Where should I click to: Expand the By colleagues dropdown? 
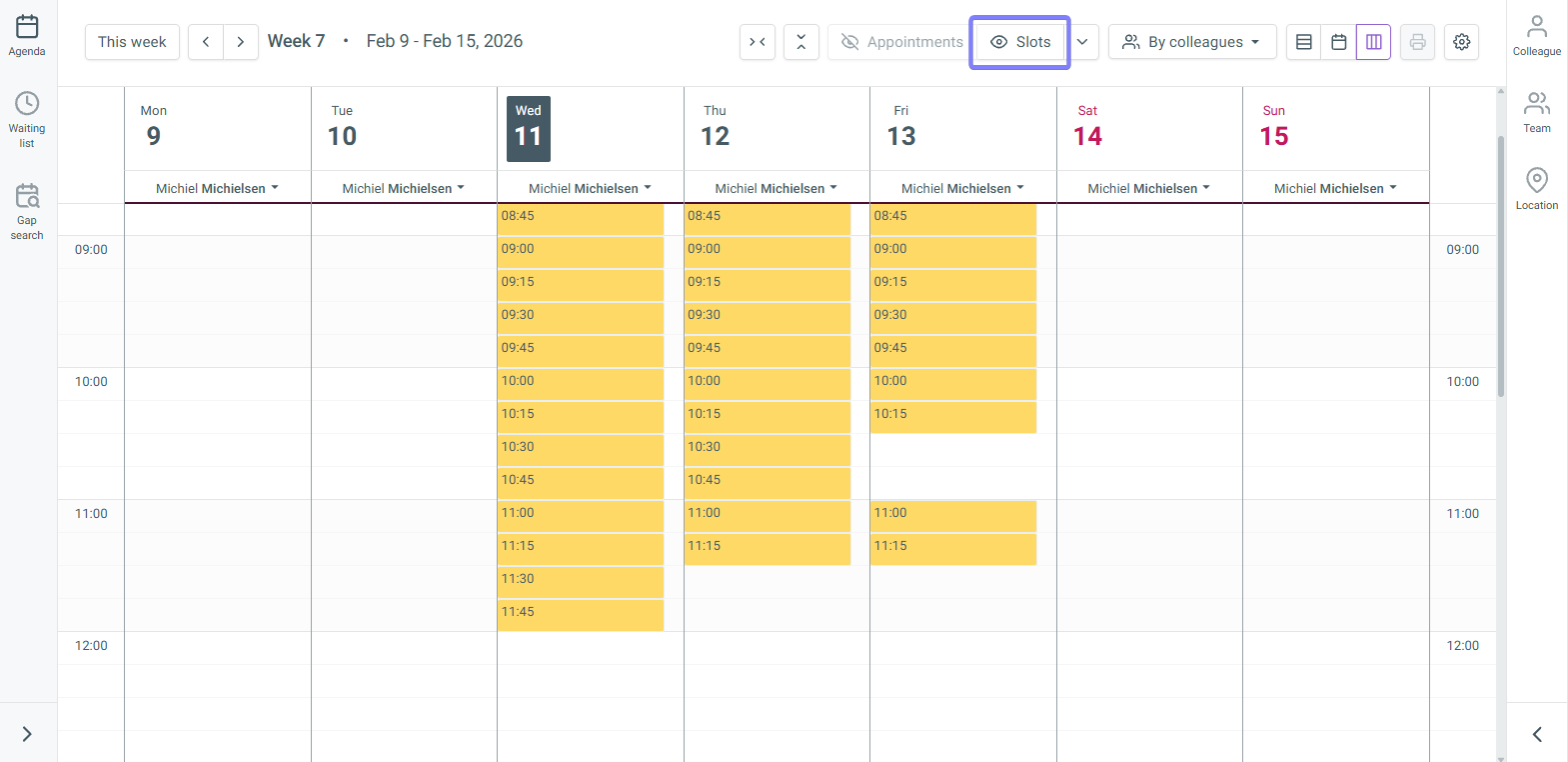[x=1191, y=42]
